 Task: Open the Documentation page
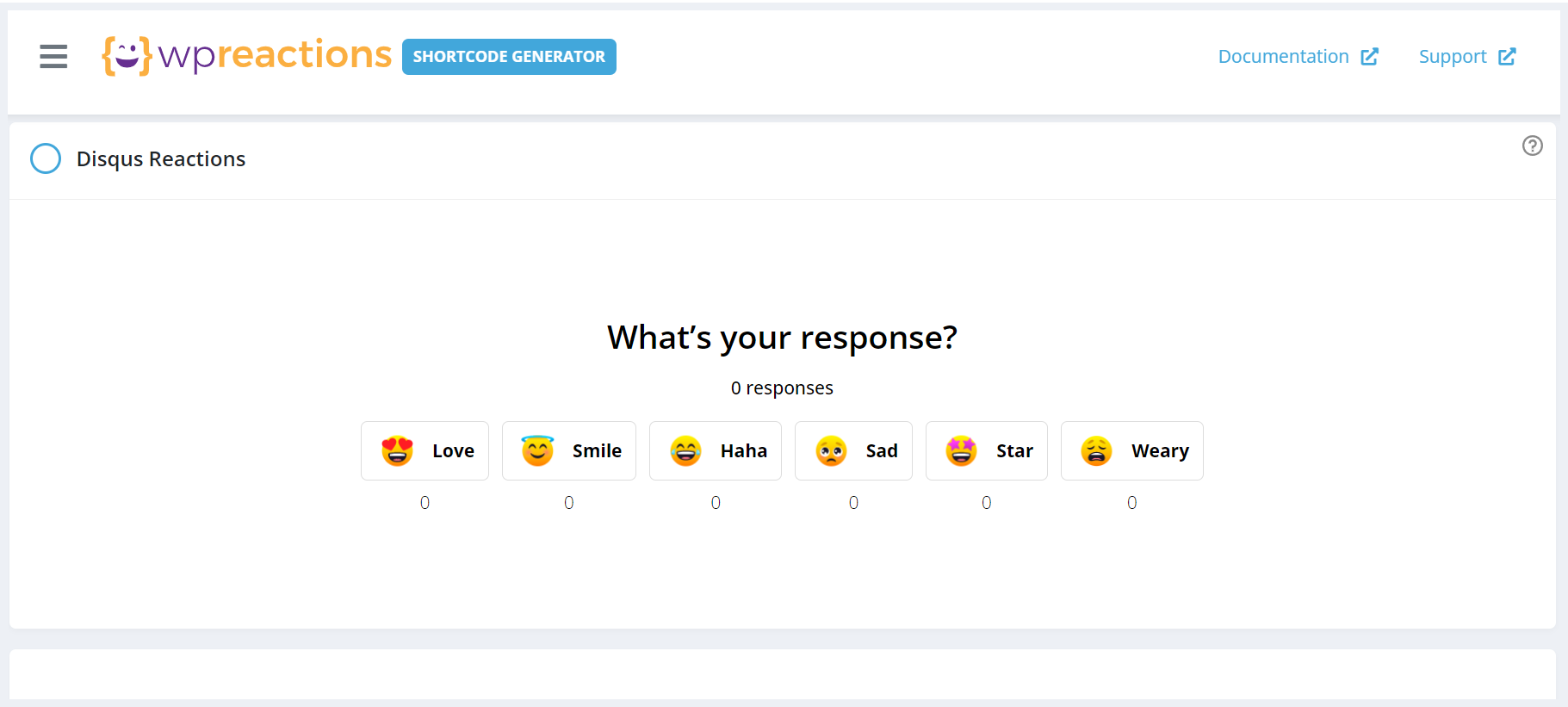point(1283,56)
